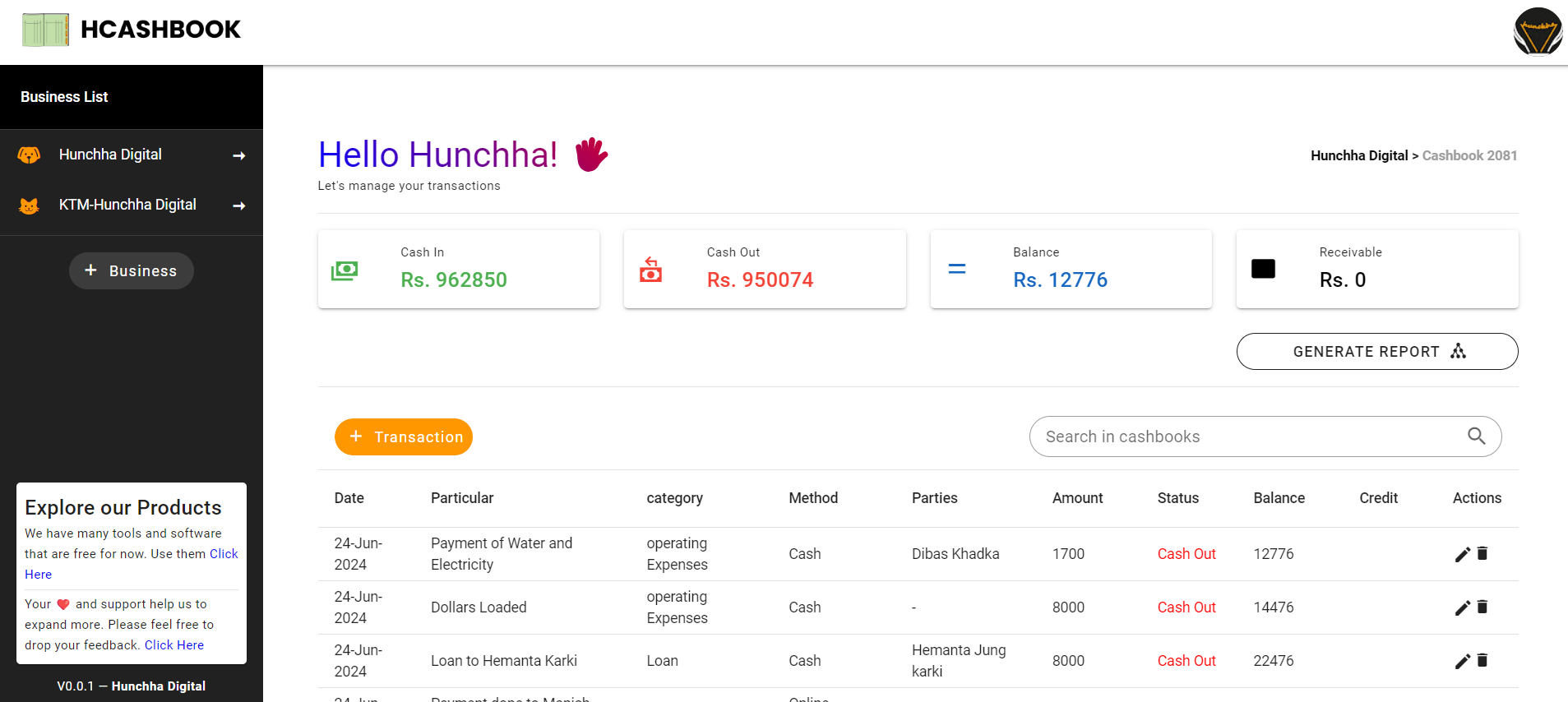Screen dimensions: 1568x702
Task: Click the Hunchha Digital dog face icon
Action: (x=29, y=155)
